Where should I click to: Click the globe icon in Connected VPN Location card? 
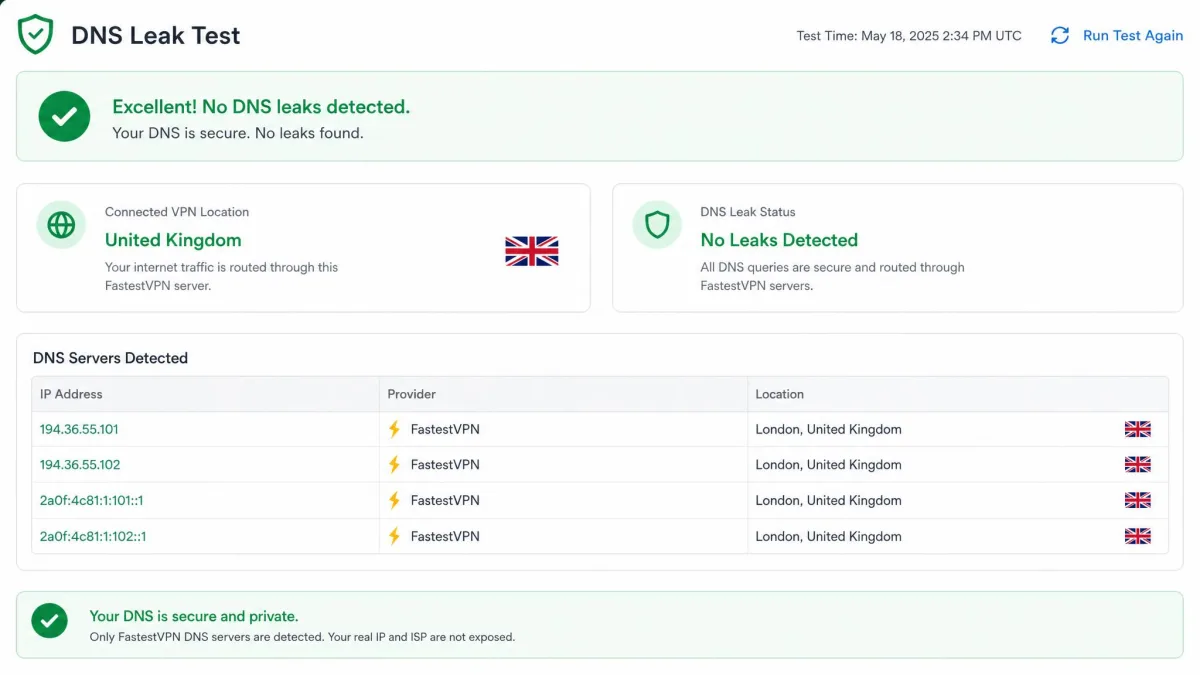(x=61, y=225)
